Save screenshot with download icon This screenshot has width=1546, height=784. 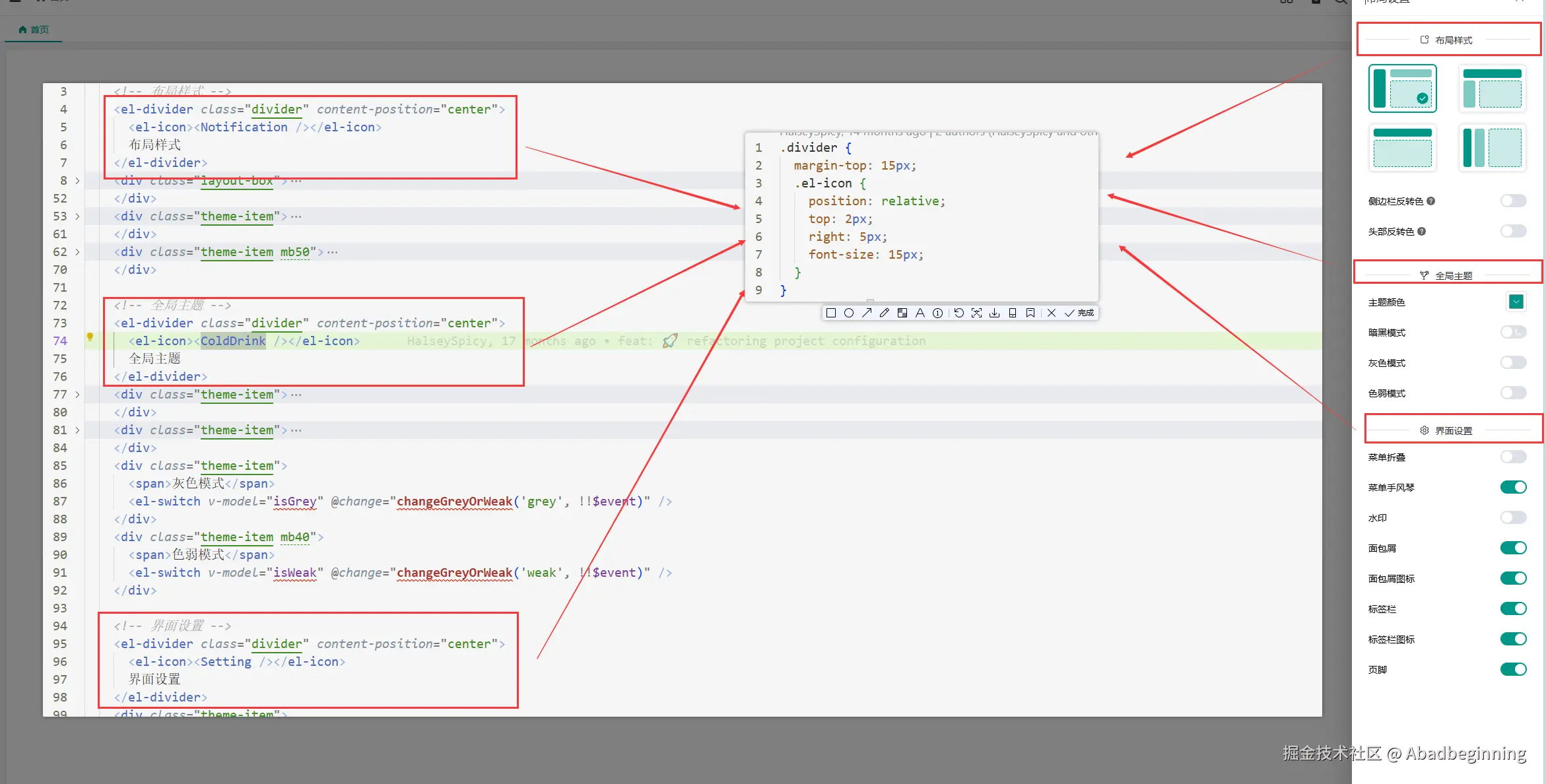[995, 313]
